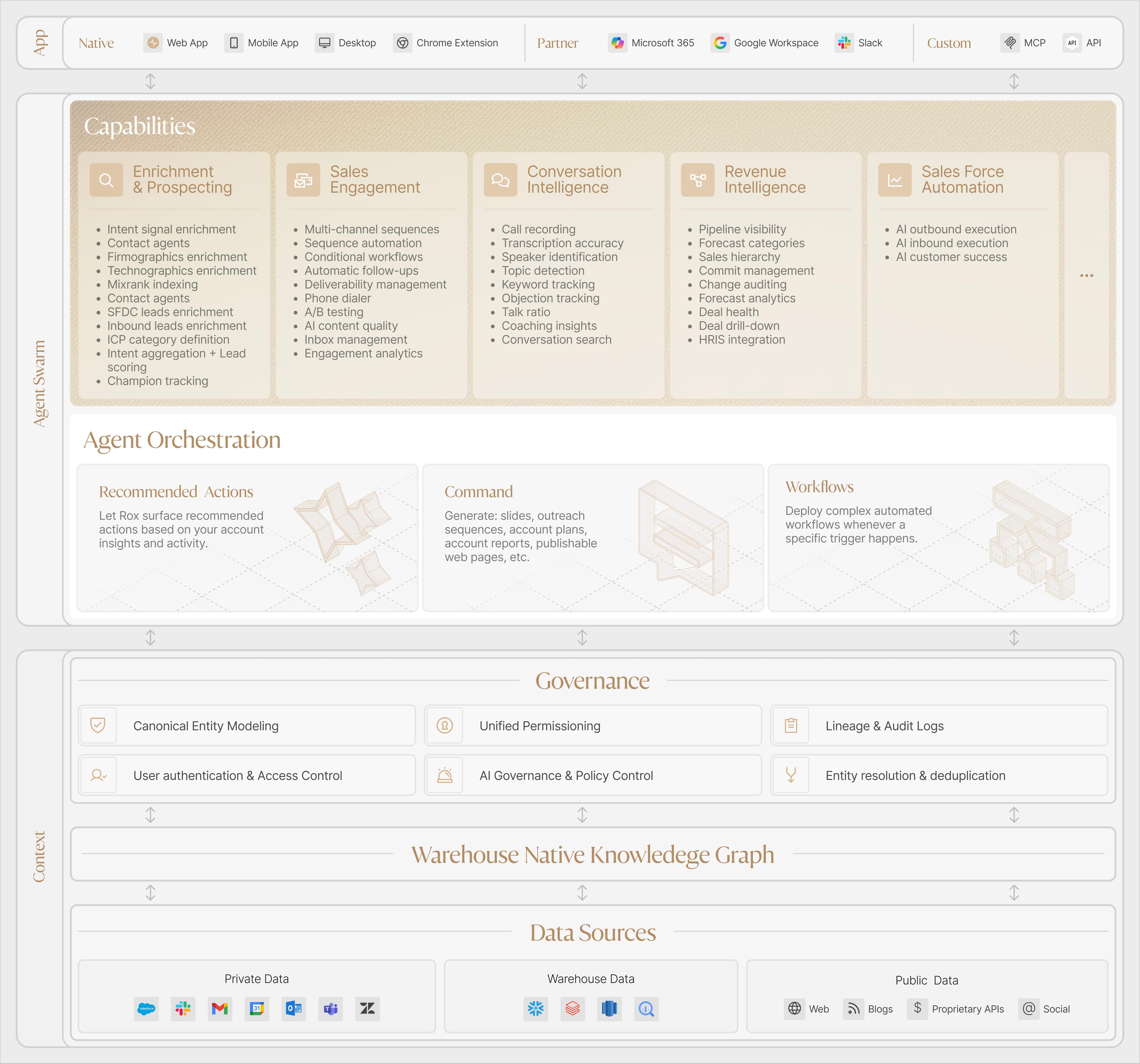Click the Microsoft Teams icon

tap(330, 1008)
